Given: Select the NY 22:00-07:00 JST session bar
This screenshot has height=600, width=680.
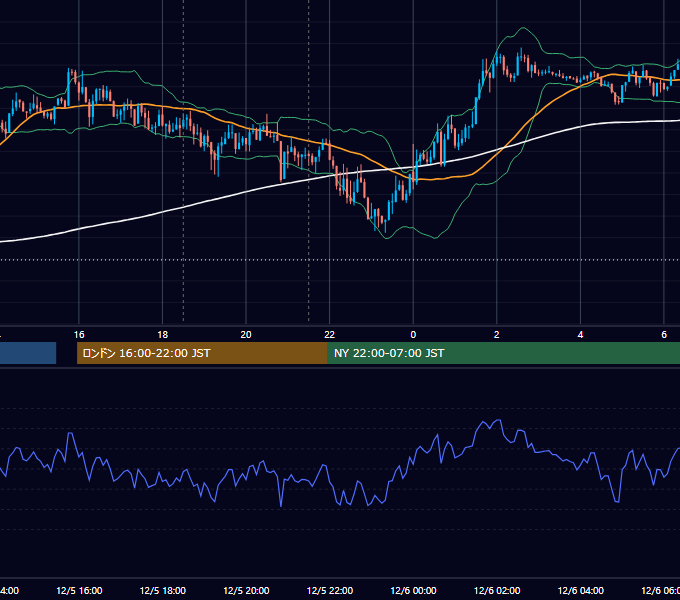Looking at the screenshot, I should click(503, 353).
